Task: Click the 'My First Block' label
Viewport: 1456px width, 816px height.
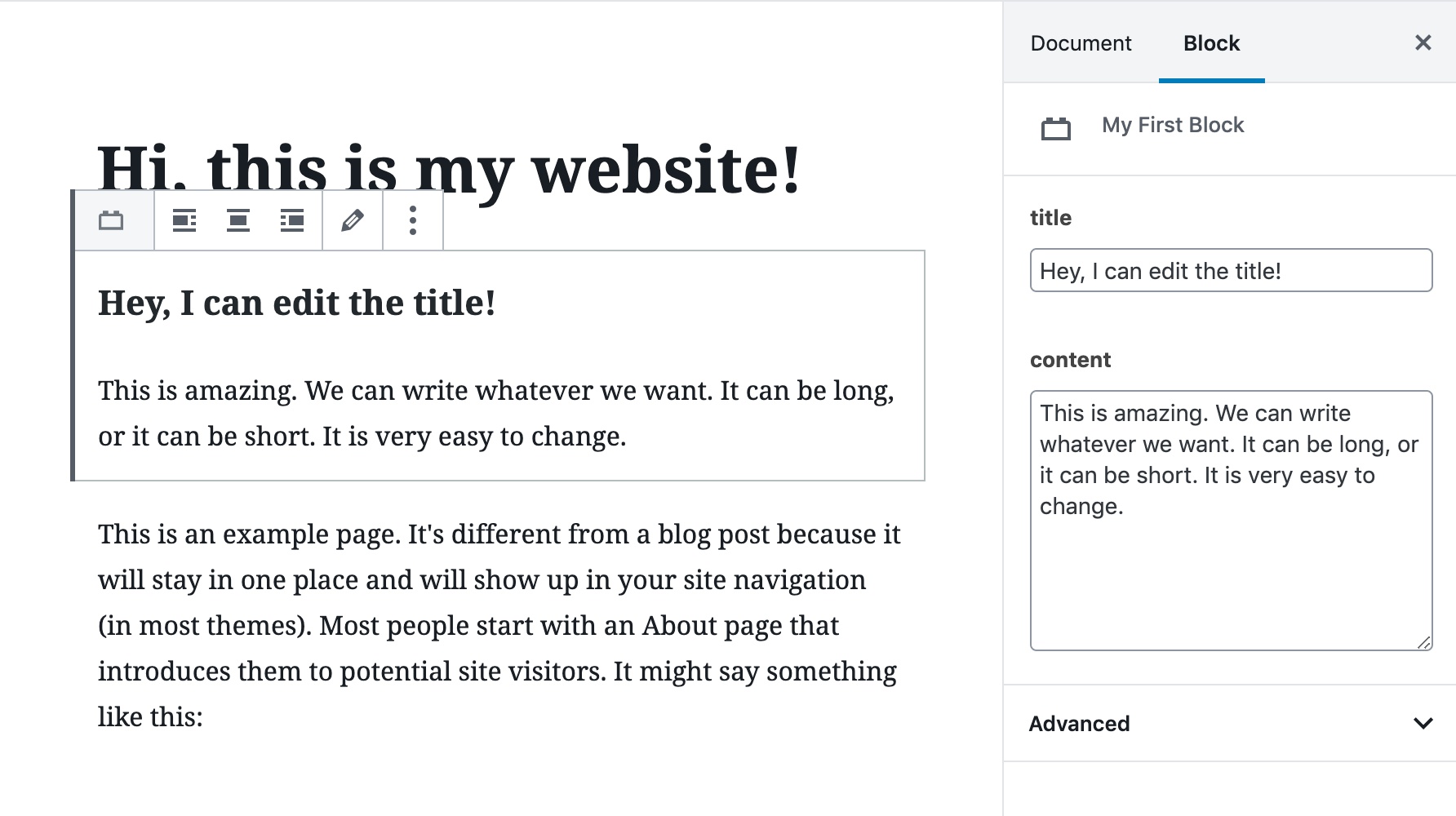Action: 1173,125
